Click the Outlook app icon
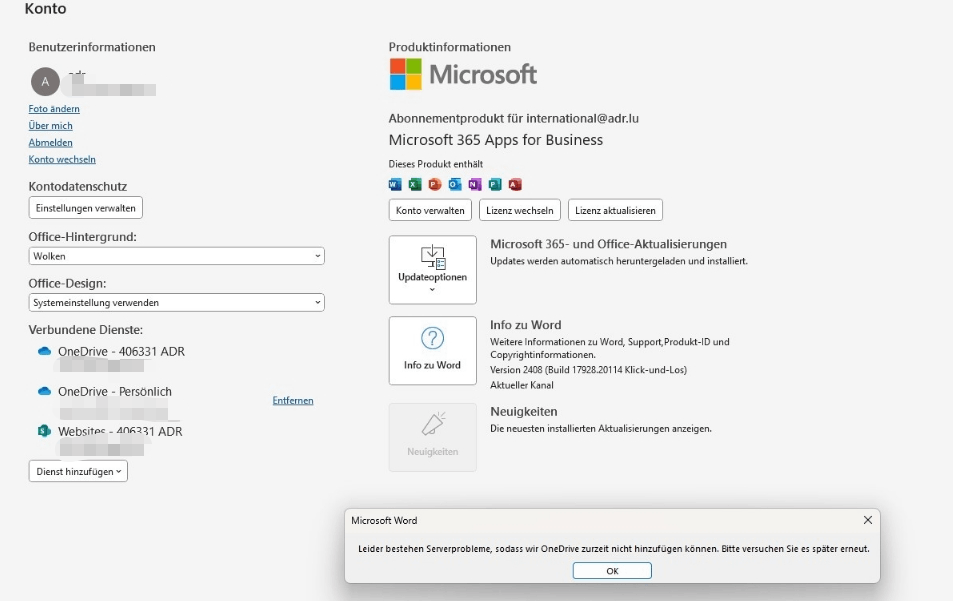 [455, 184]
